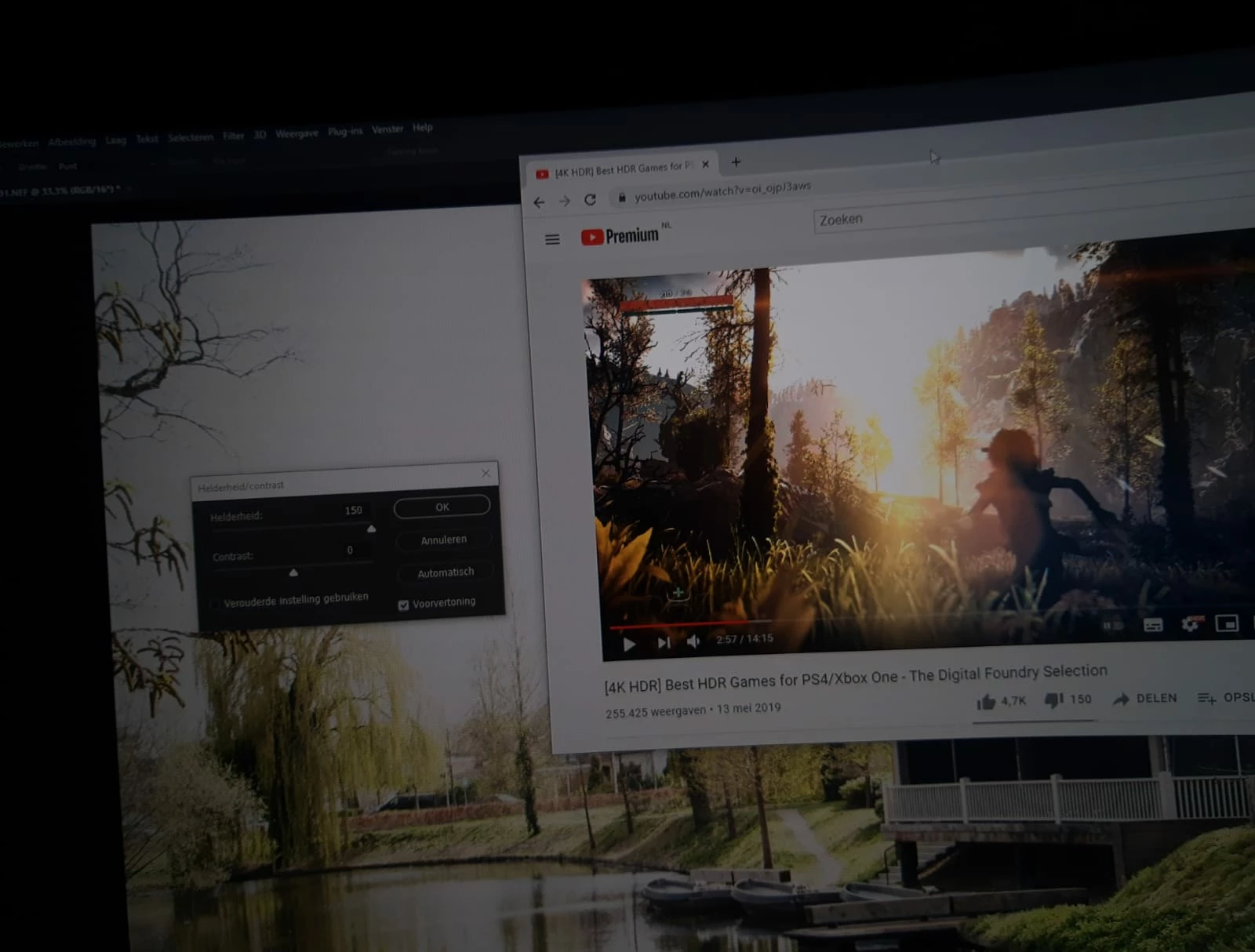Open the Help menu in Photoshop
Image resolution: width=1255 pixels, height=952 pixels.
point(423,128)
